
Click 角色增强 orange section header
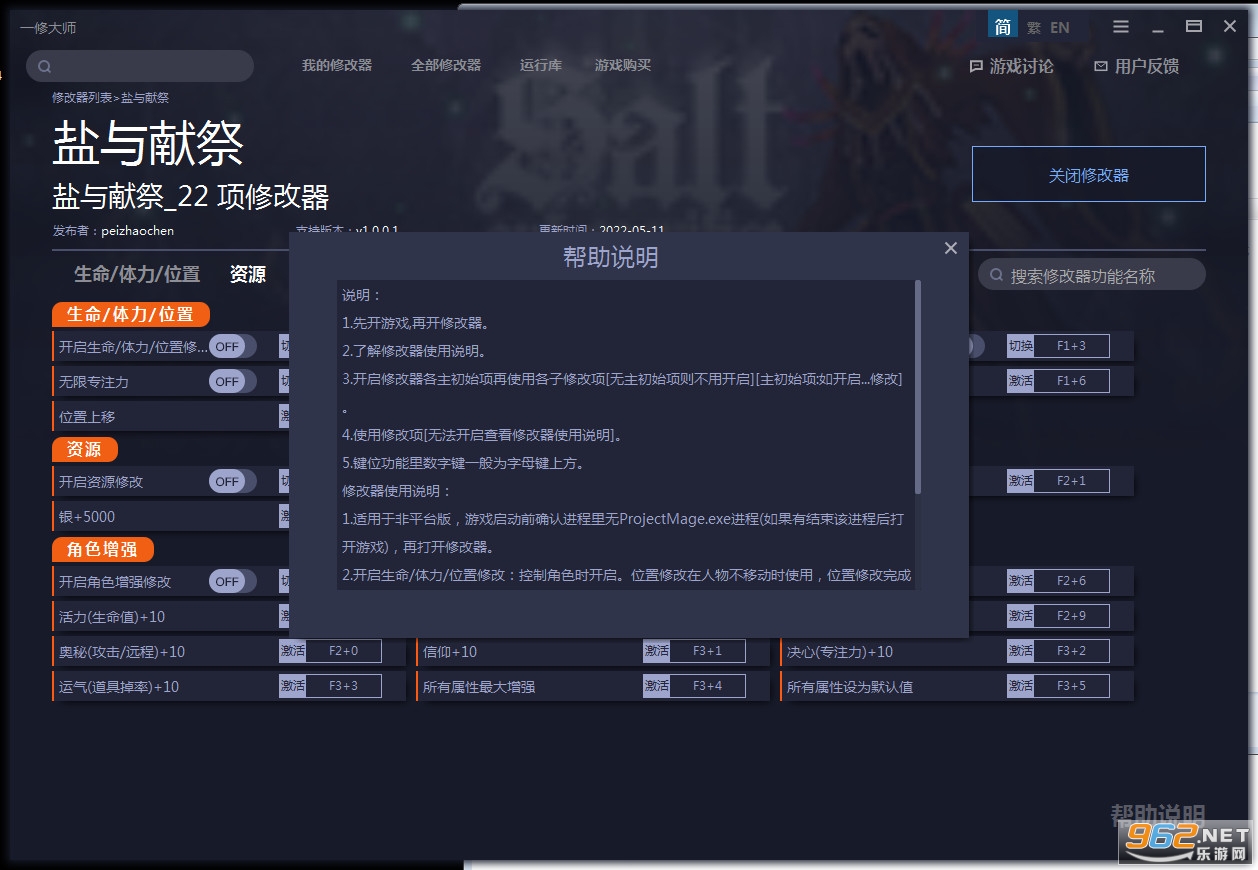[102, 549]
